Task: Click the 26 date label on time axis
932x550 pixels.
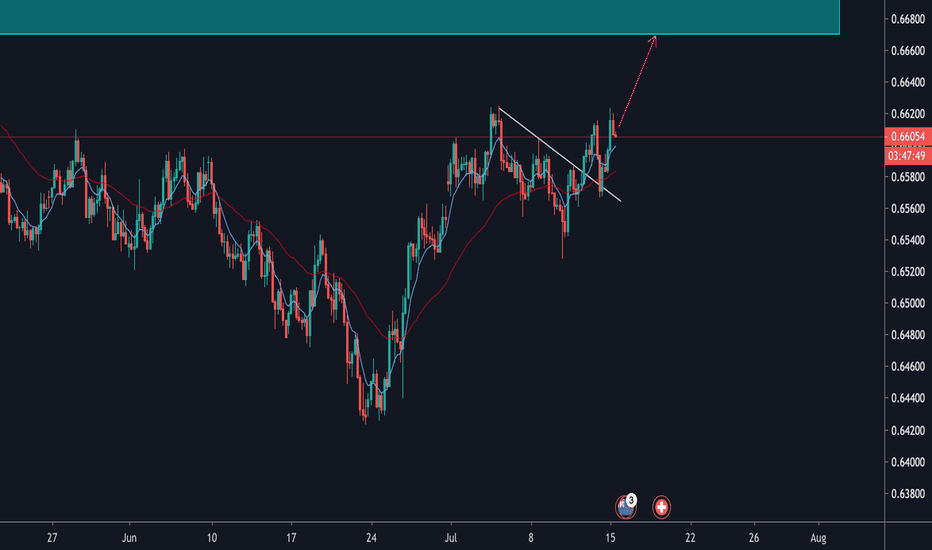Action: coord(754,538)
